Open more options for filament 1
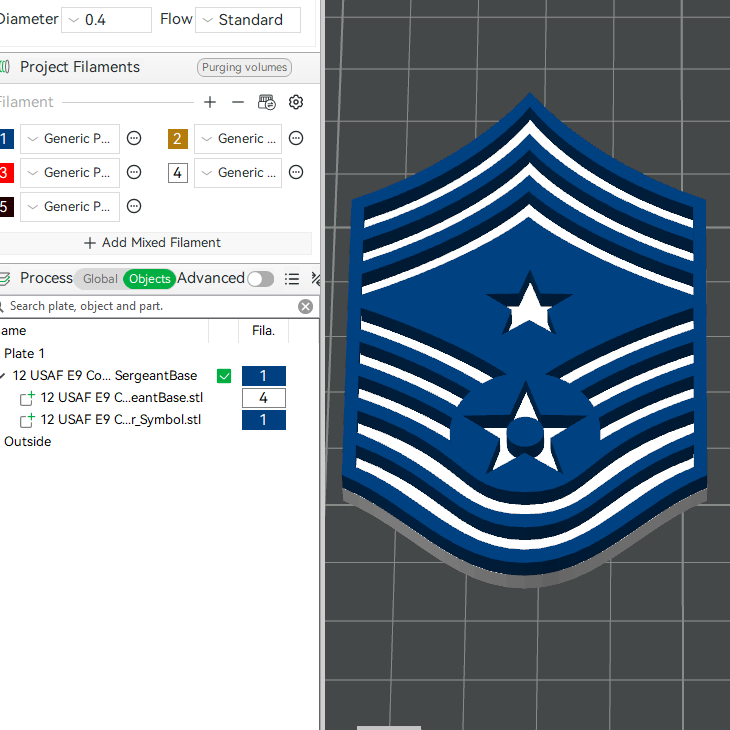 click(134, 138)
